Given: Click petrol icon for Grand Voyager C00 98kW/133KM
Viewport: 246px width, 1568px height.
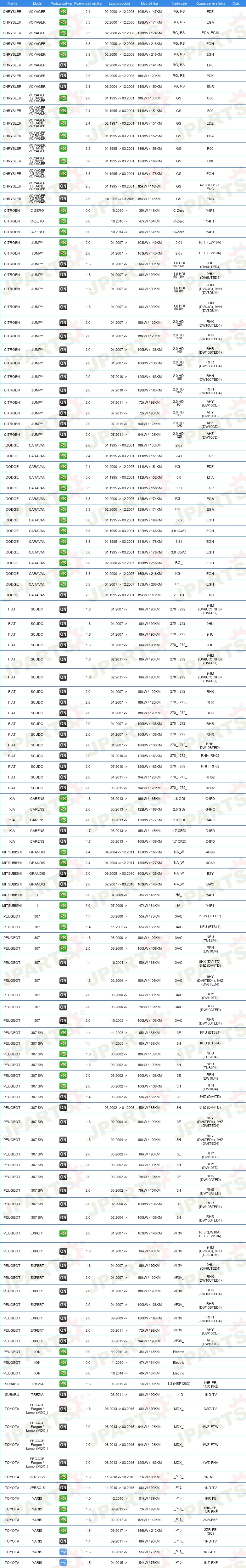Looking at the screenshot, I should point(63,98).
